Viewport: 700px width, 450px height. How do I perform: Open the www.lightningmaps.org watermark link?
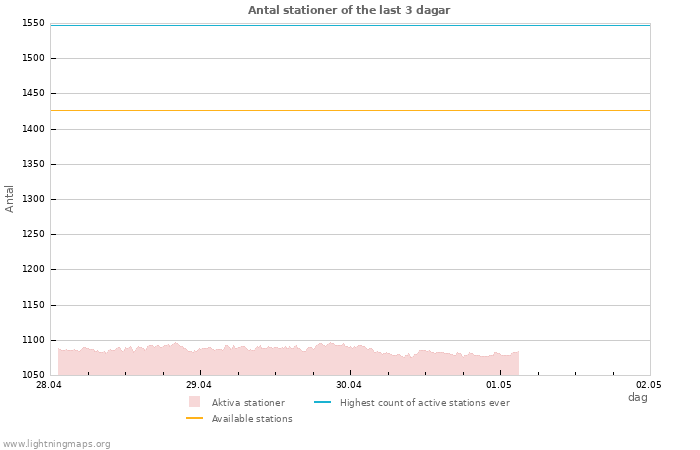coord(56,444)
